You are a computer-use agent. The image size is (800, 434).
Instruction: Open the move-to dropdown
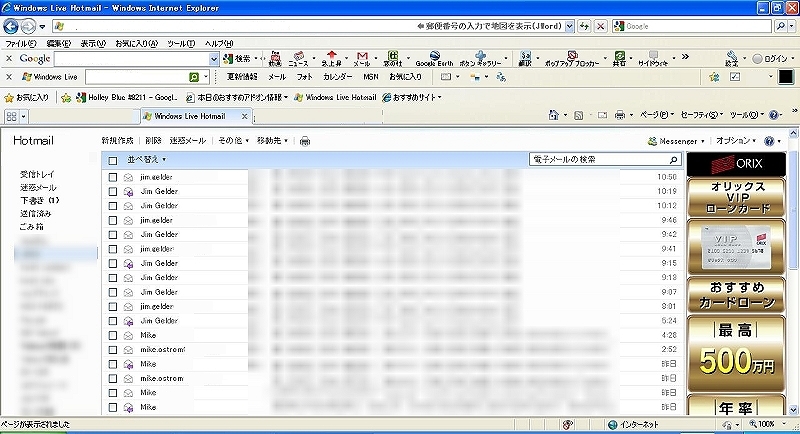tap(272, 141)
